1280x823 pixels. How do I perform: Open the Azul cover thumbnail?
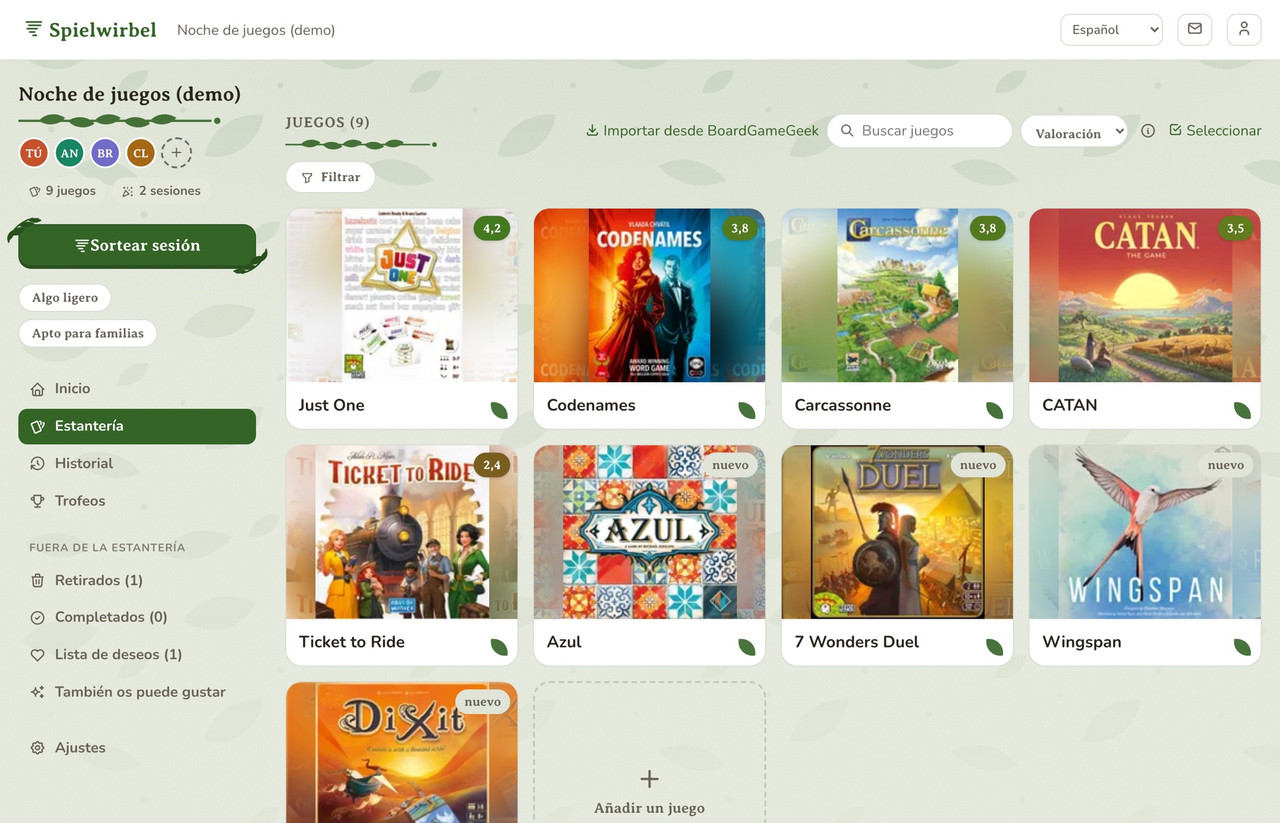point(649,532)
